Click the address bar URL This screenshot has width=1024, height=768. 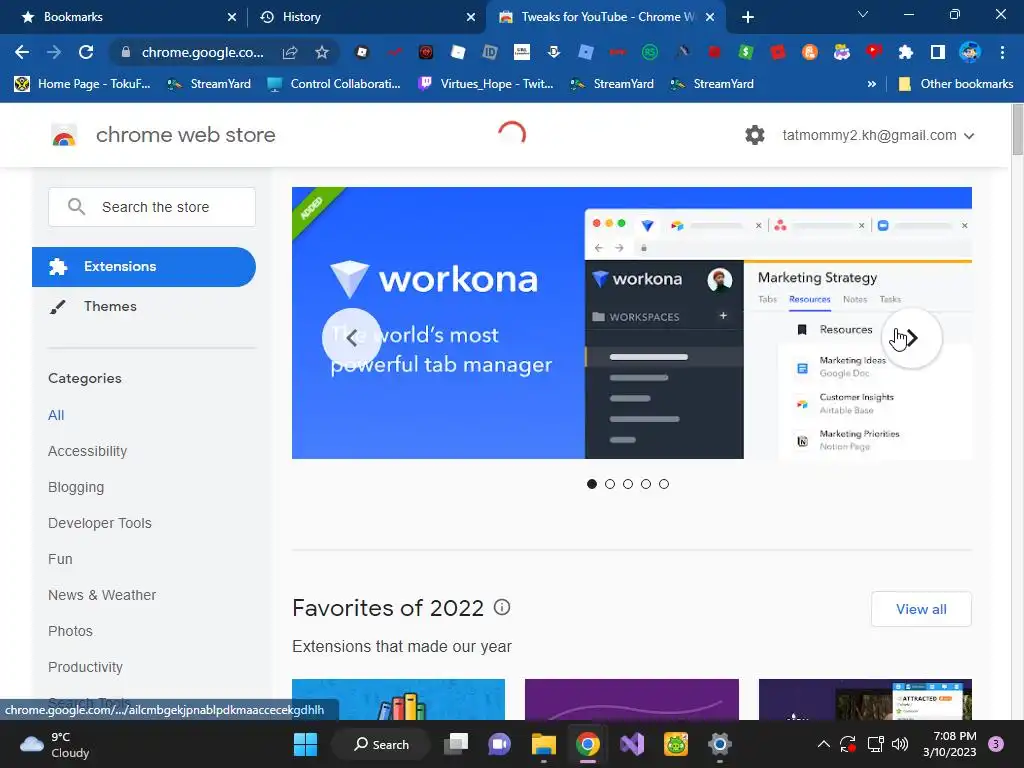(202, 52)
